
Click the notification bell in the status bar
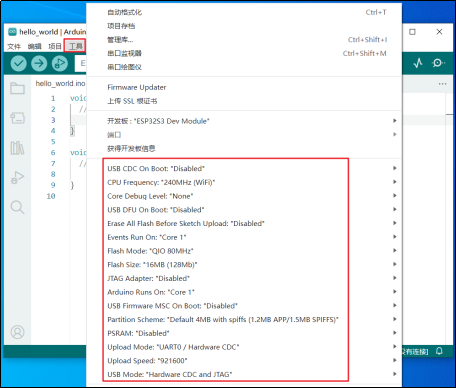click(439, 351)
